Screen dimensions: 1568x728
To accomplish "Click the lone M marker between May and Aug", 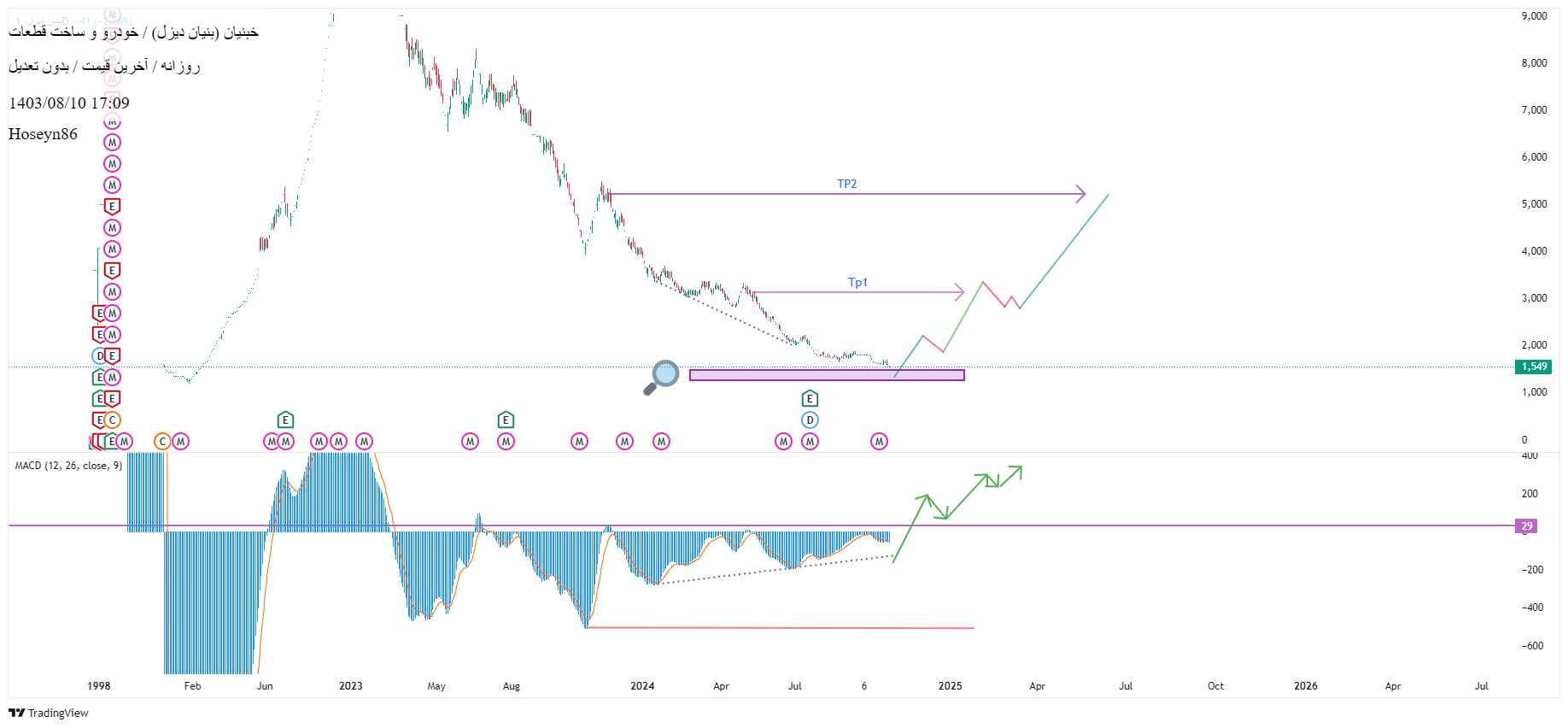I will (470, 441).
